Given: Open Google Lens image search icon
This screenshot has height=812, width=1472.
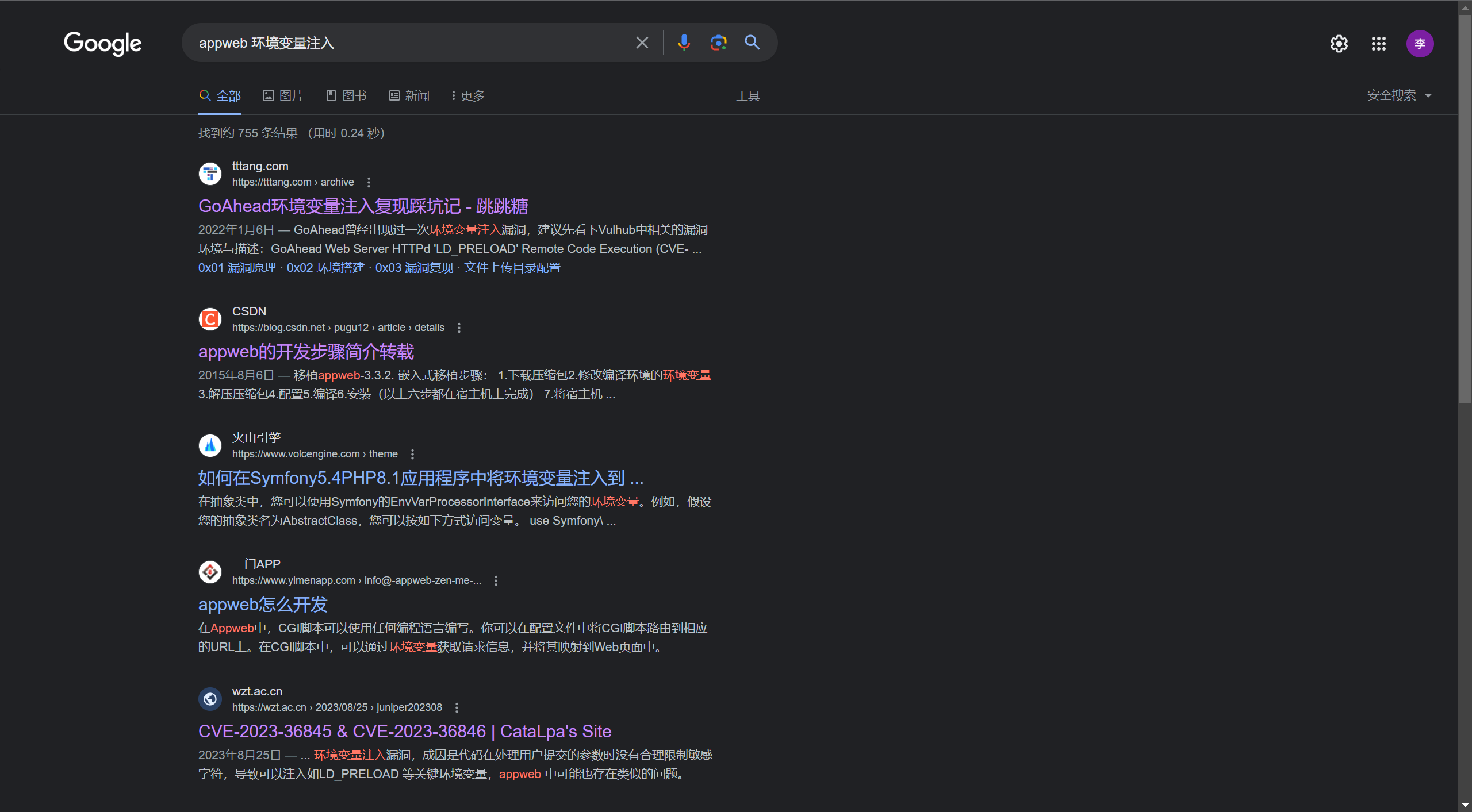Looking at the screenshot, I should click(x=718, y=43).
